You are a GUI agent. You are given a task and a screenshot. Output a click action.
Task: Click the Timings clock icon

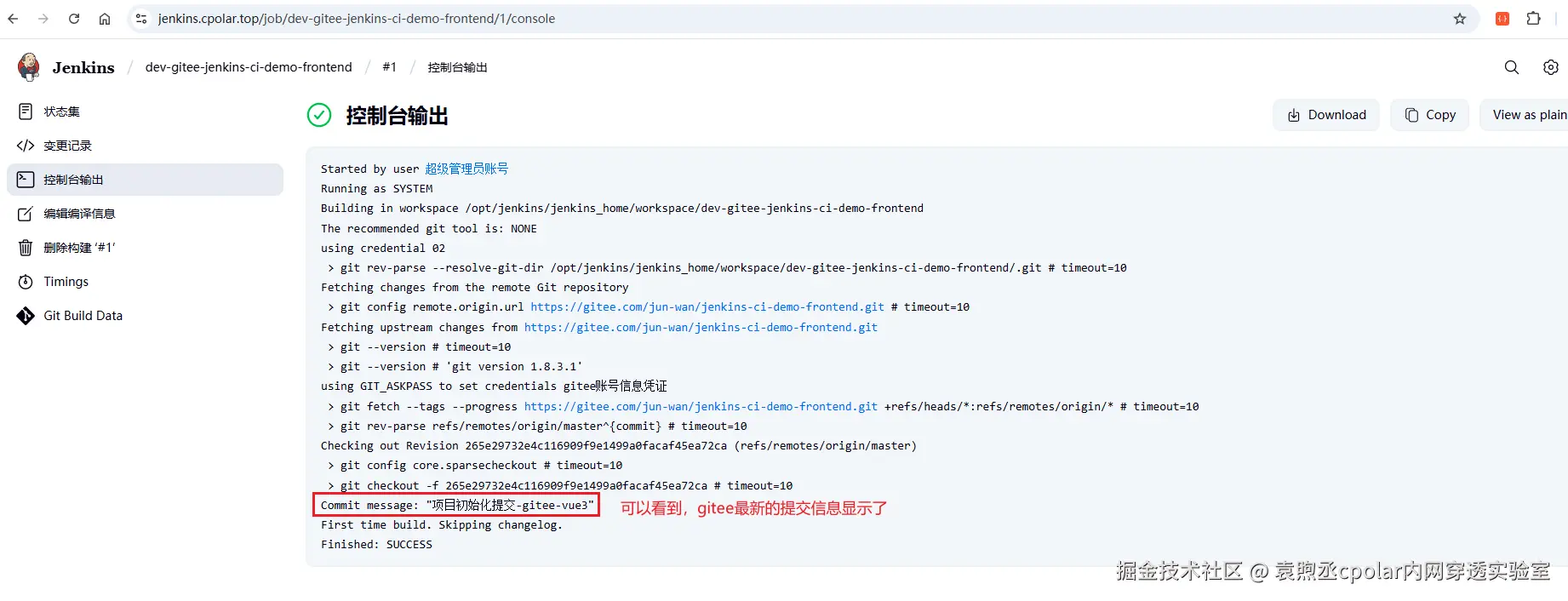coord(26,282)
